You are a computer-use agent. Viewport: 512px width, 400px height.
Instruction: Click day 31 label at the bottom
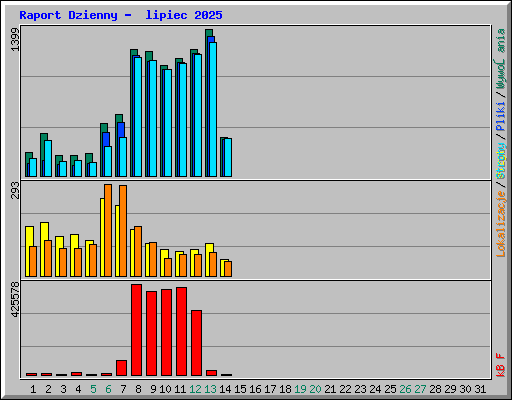[x=480, y=389]
